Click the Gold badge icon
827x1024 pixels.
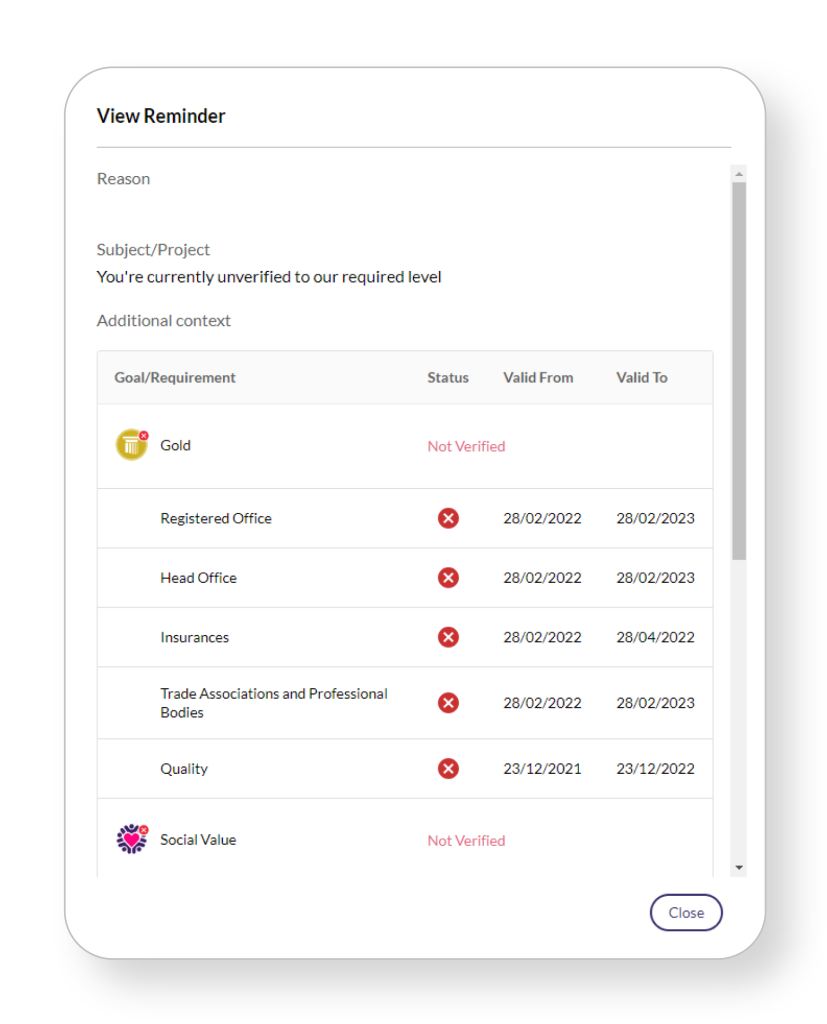[x=131, y=445]
